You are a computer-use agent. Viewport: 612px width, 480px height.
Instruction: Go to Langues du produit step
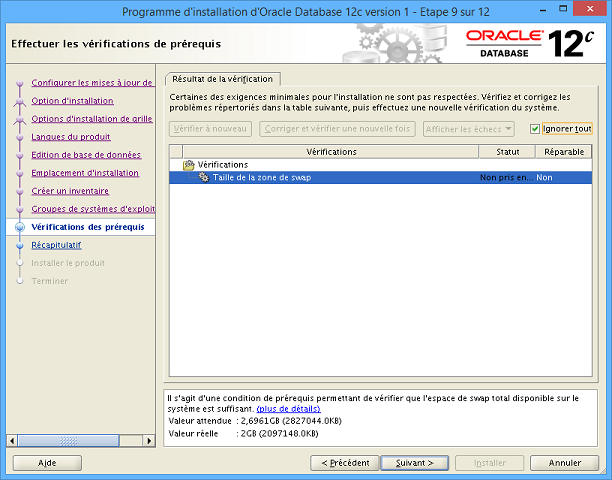71,137
